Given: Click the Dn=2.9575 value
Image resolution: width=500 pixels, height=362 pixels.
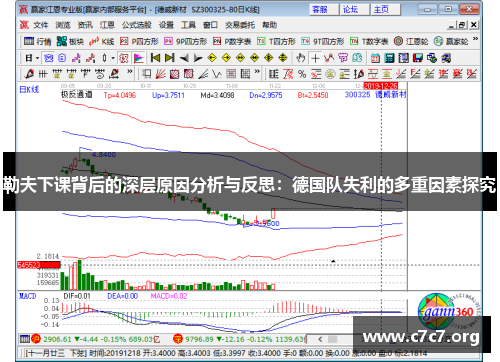Looking at the screenshot, I should [266, 95].
